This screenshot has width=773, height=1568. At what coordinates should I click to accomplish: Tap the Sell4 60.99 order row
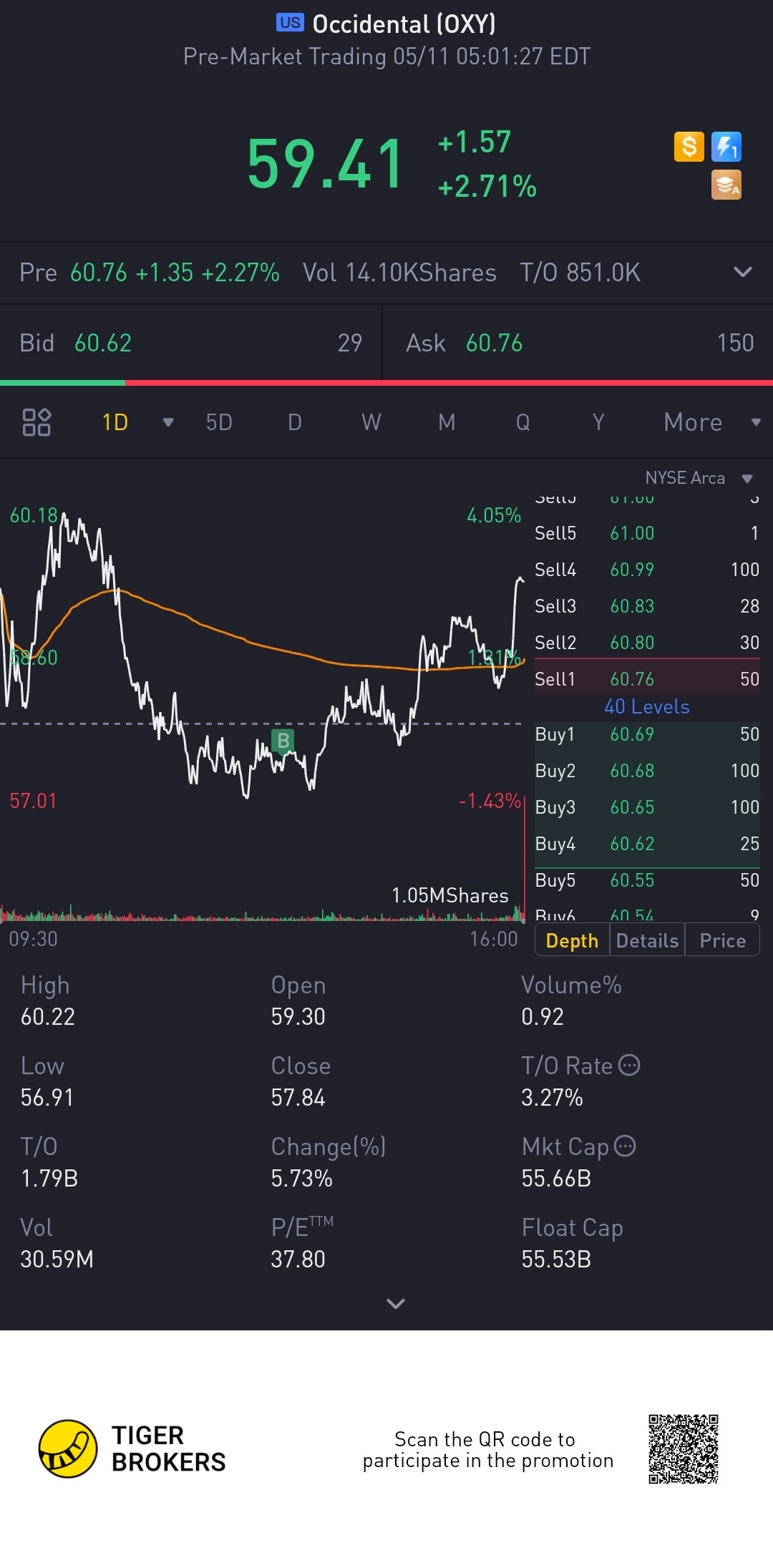tap(647, 569)
